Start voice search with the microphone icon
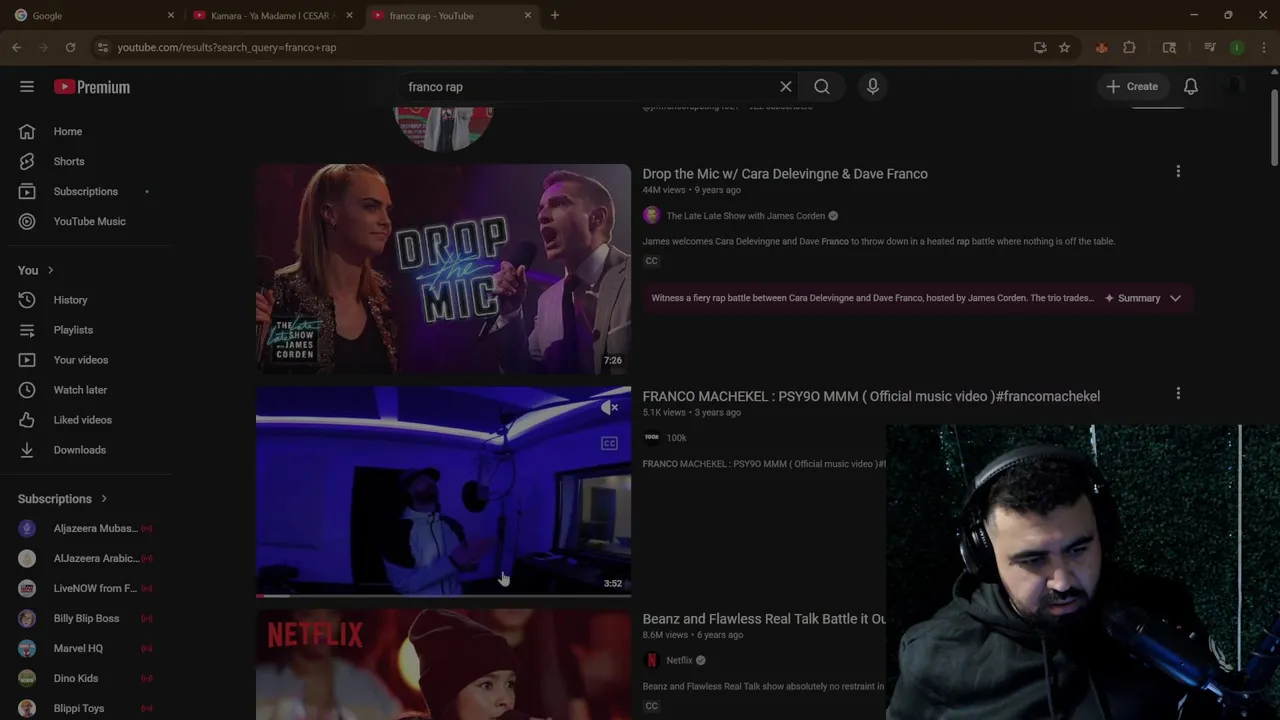The width and height of the screenshot is (1280, 720). point(873,87)
